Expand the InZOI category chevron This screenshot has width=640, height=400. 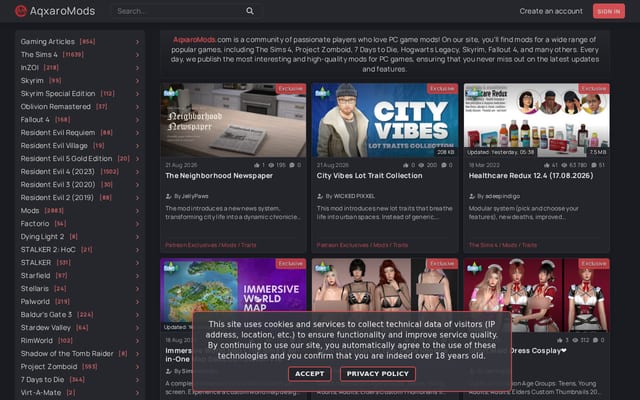coord(138,68)
